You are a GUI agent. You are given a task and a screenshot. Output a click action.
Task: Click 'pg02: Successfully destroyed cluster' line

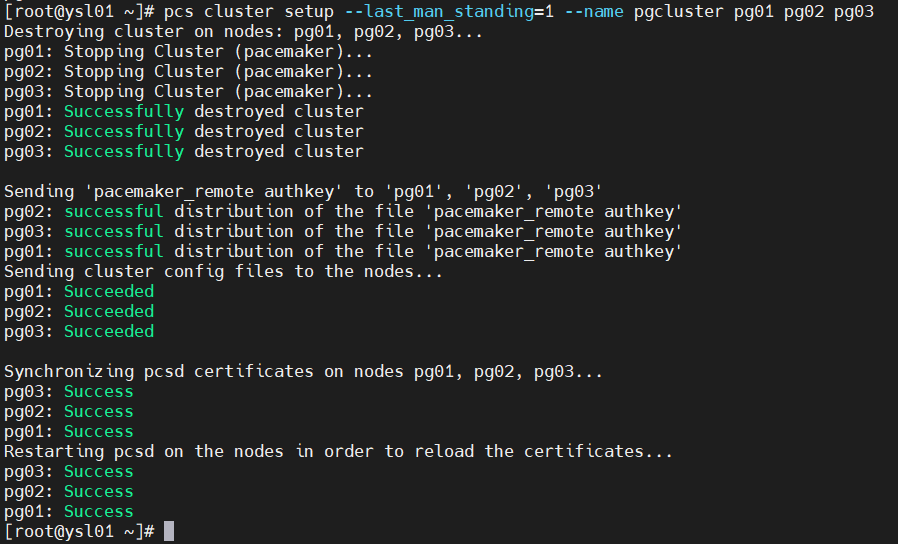(184, 132)
